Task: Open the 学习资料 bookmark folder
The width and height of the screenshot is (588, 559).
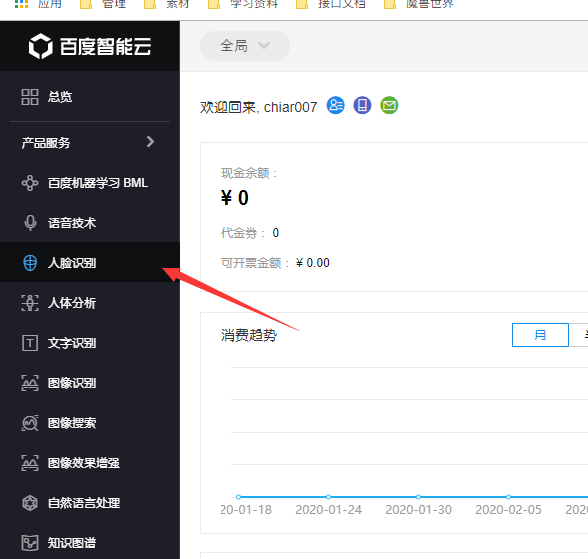Action: pyautogui.click(x=243, y=4)
